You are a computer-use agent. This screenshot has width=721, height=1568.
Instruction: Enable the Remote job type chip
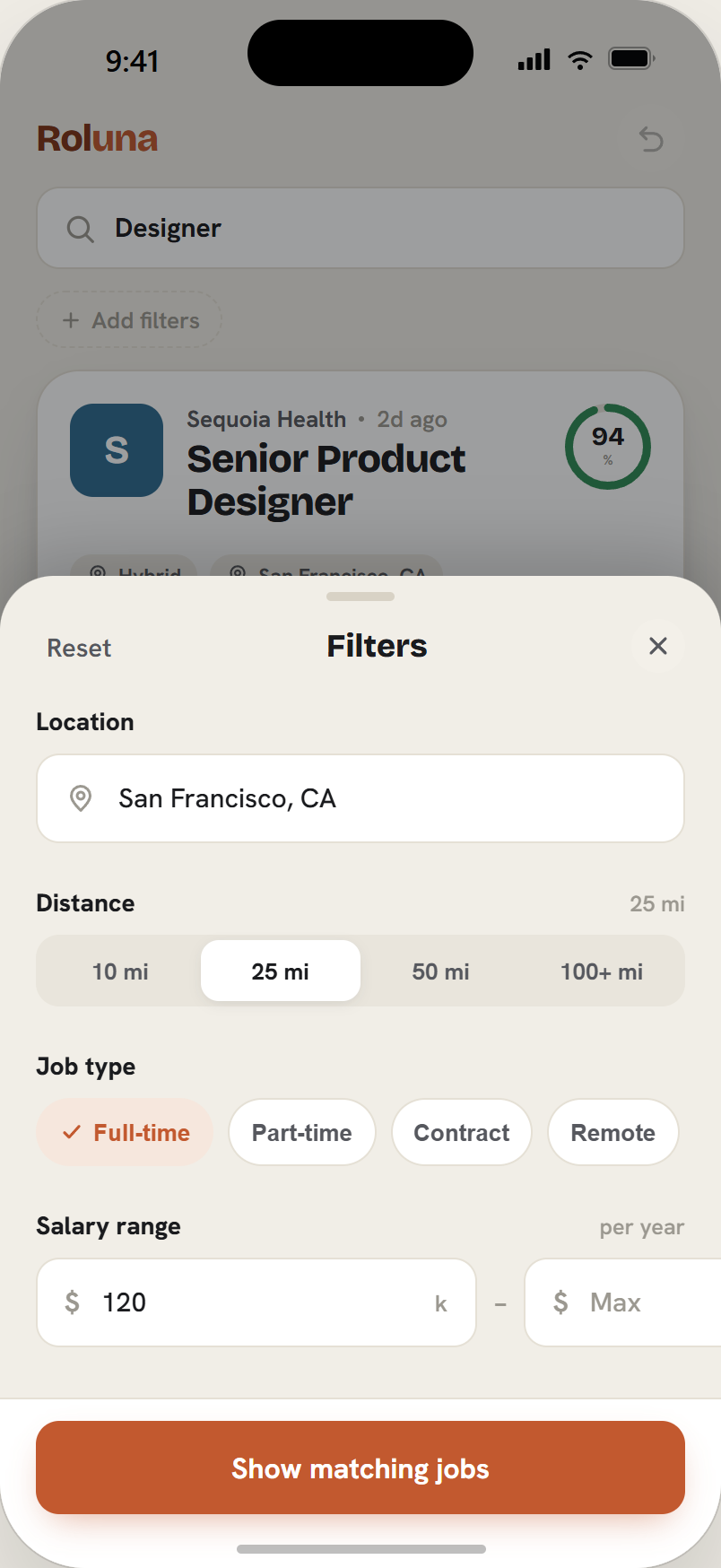click(613, 1133)
